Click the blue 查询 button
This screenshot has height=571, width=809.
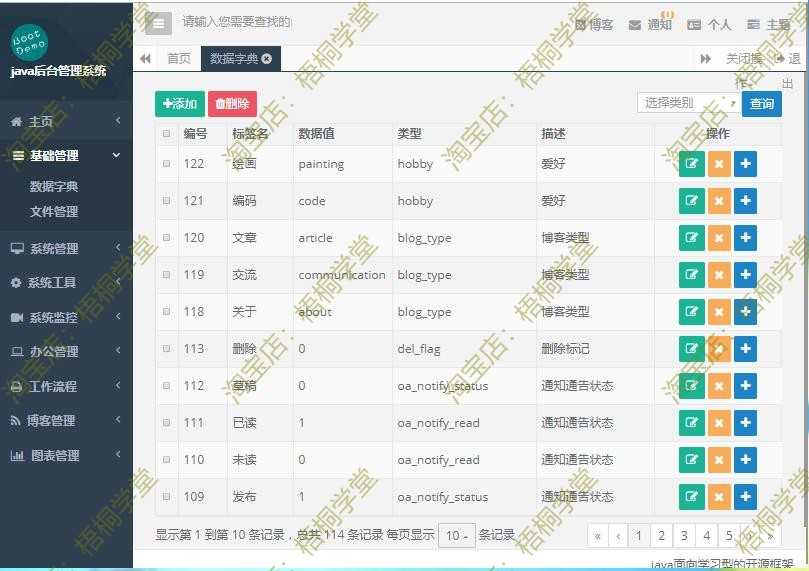point(762,104)
